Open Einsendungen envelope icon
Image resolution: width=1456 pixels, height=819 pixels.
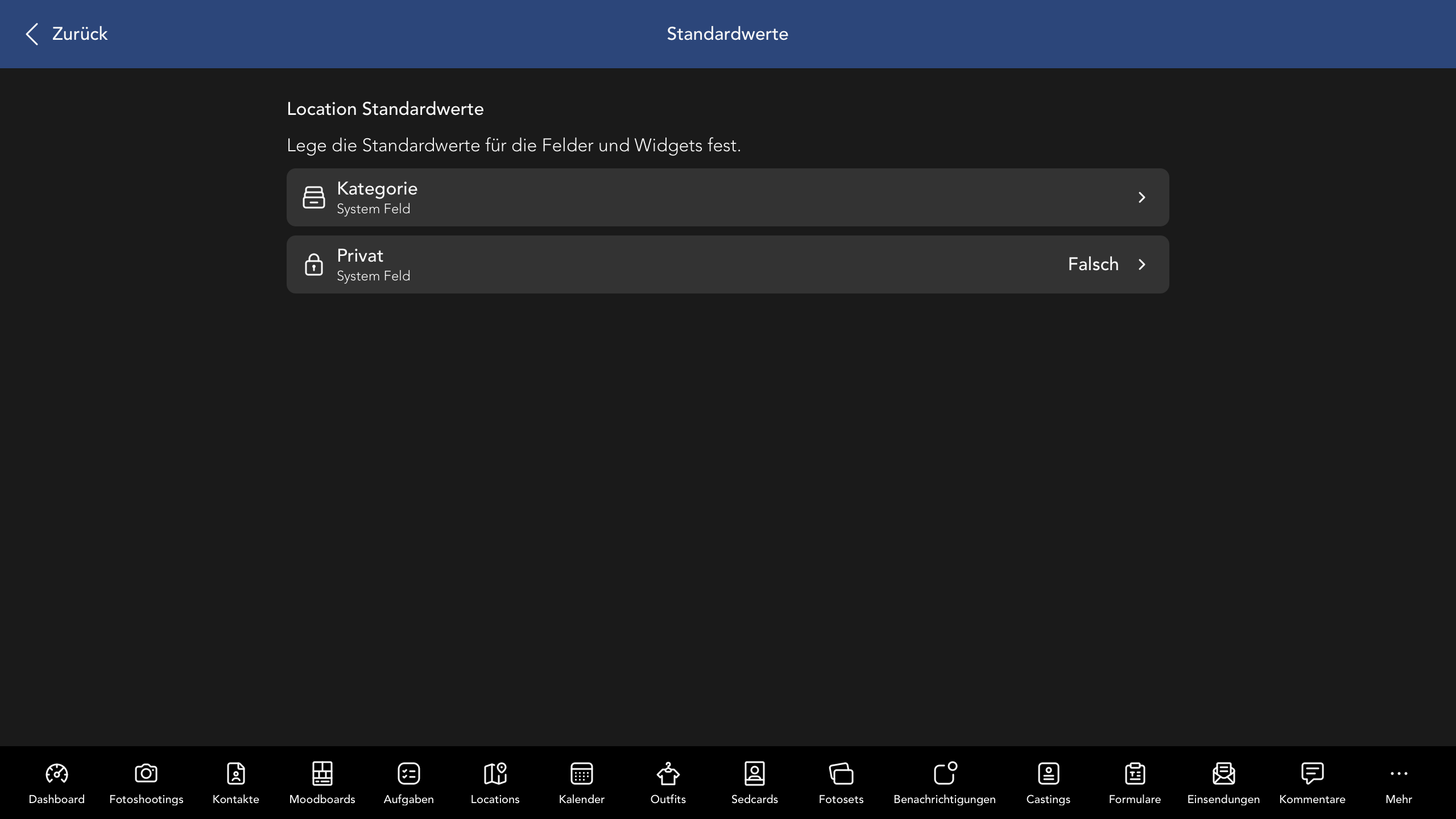(x=1224, y=773)
